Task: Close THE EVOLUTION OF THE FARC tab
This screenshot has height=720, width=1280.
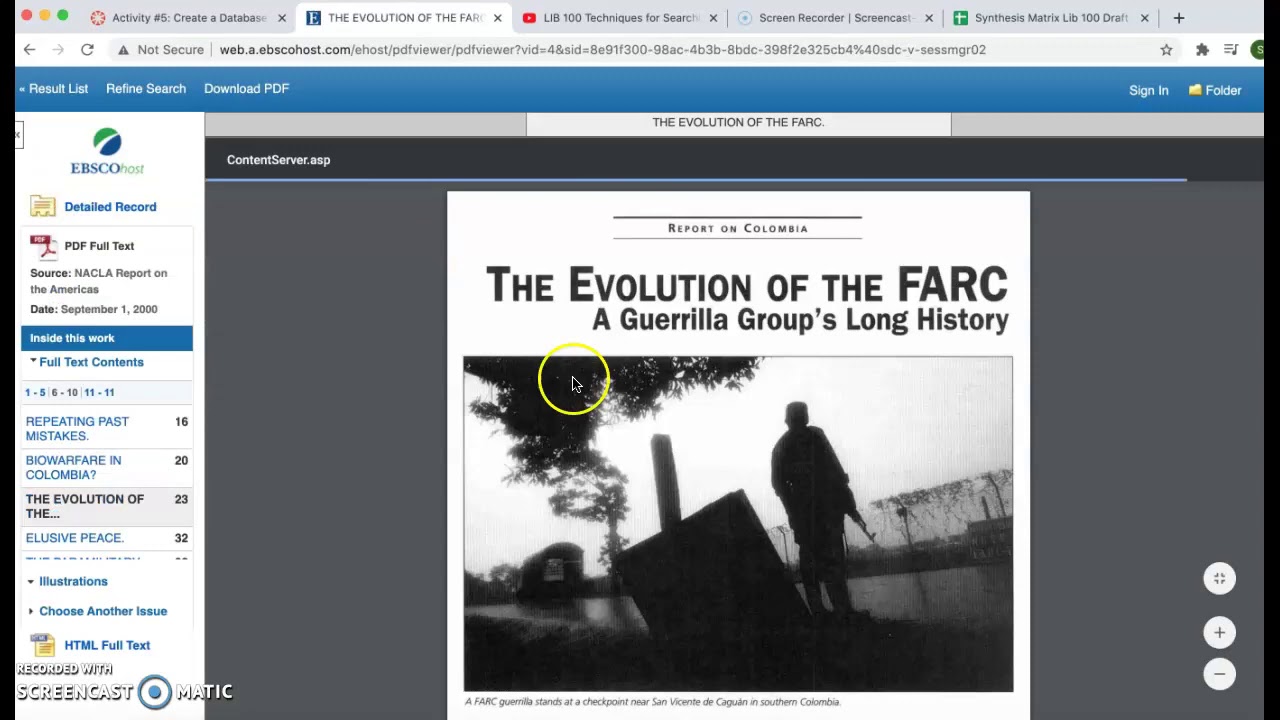Action: (497, 18)
